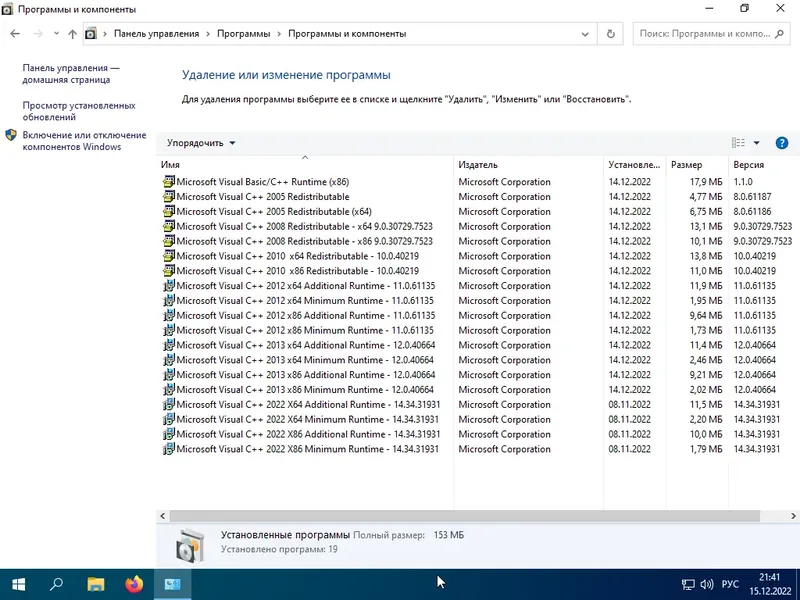This screenshot has height=600, width=800.
Task: Click the volume icon in the system tray
Action: pos(706,584)
